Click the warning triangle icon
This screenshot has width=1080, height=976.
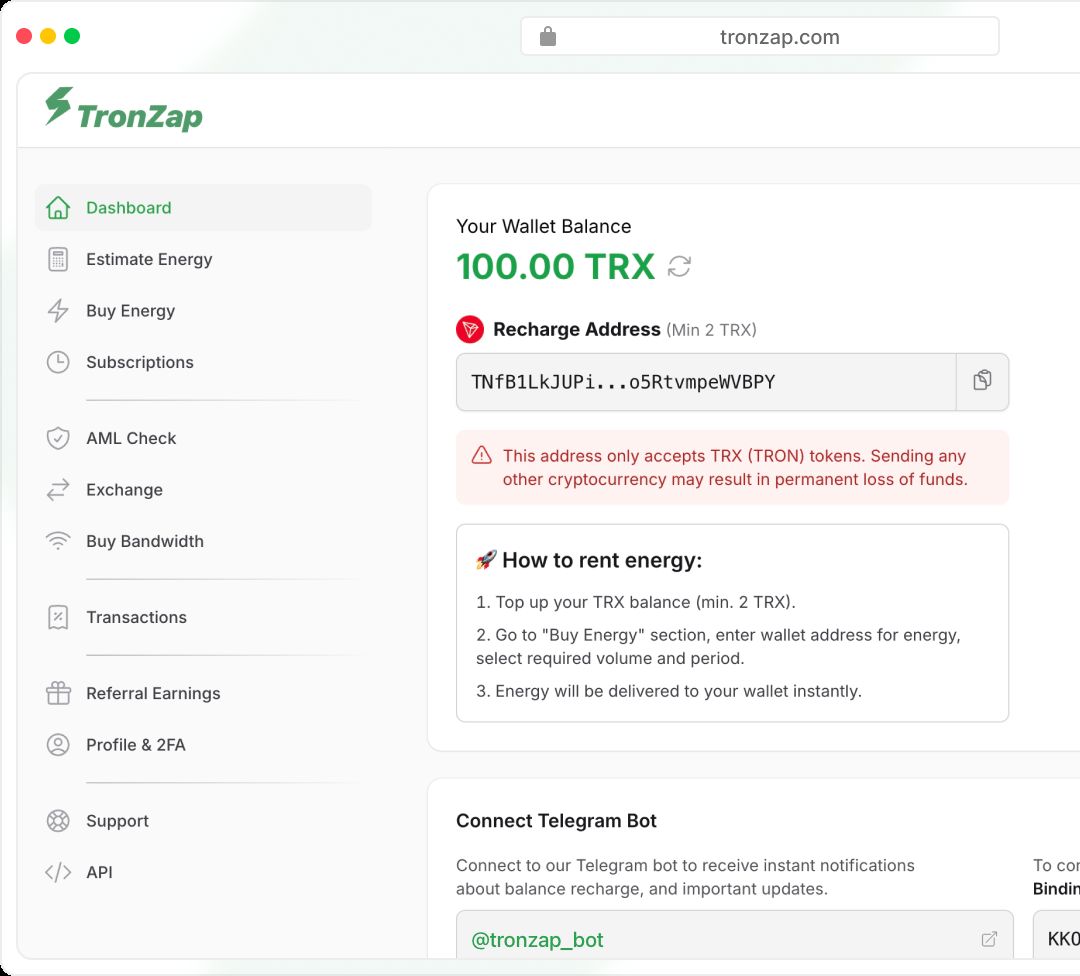481,455
